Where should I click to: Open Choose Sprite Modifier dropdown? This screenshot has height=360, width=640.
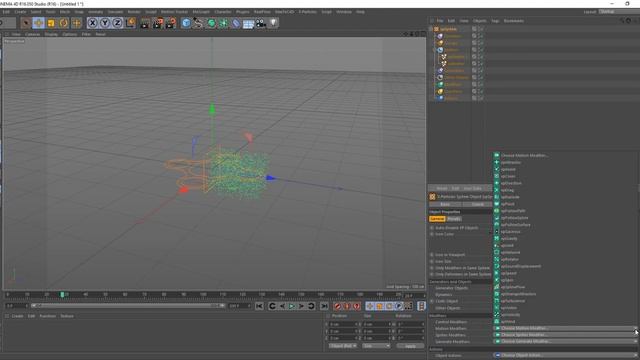(x=565, y=335)
